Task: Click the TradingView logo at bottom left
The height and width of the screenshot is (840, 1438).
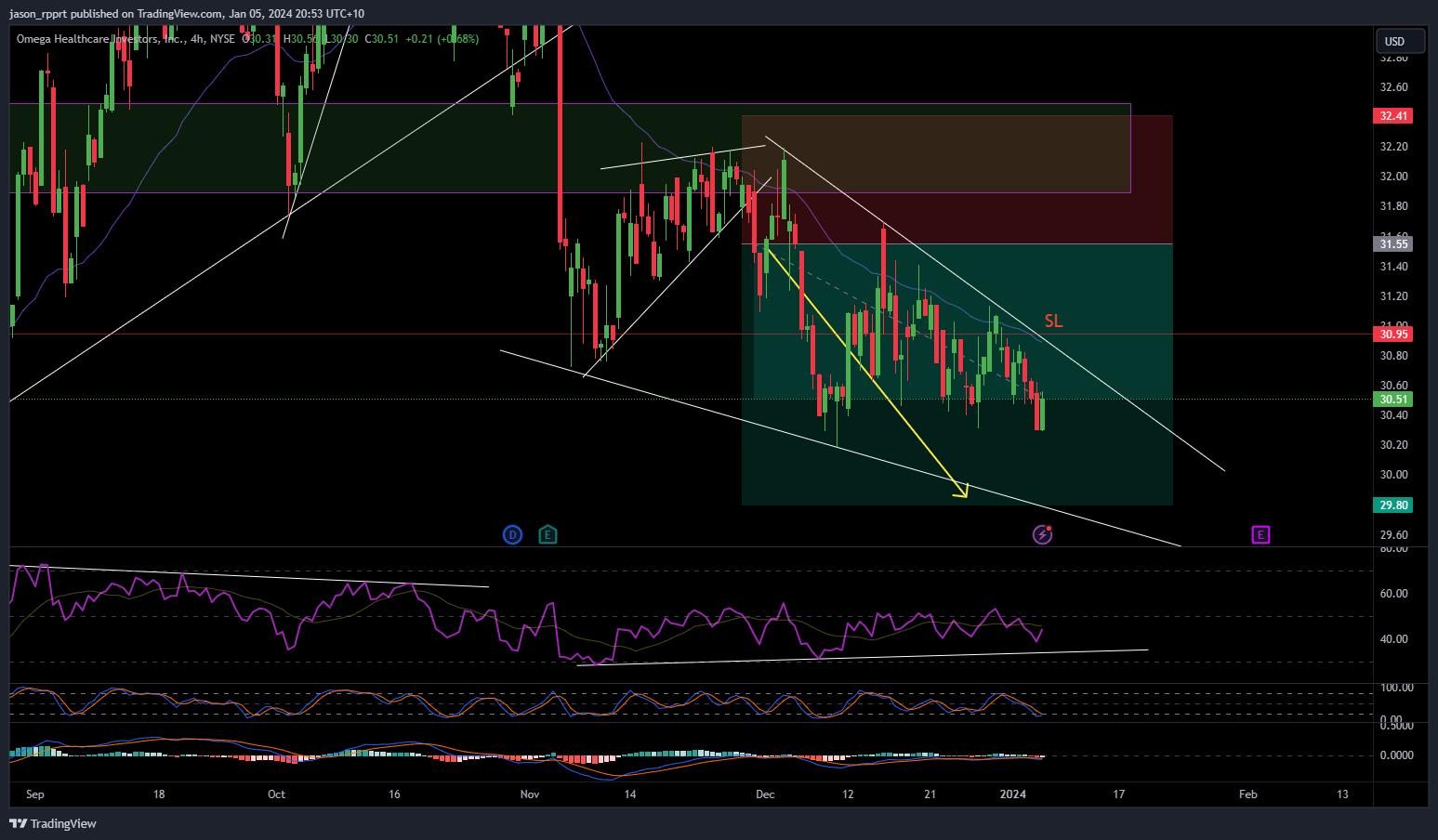Action: [53, 823]
